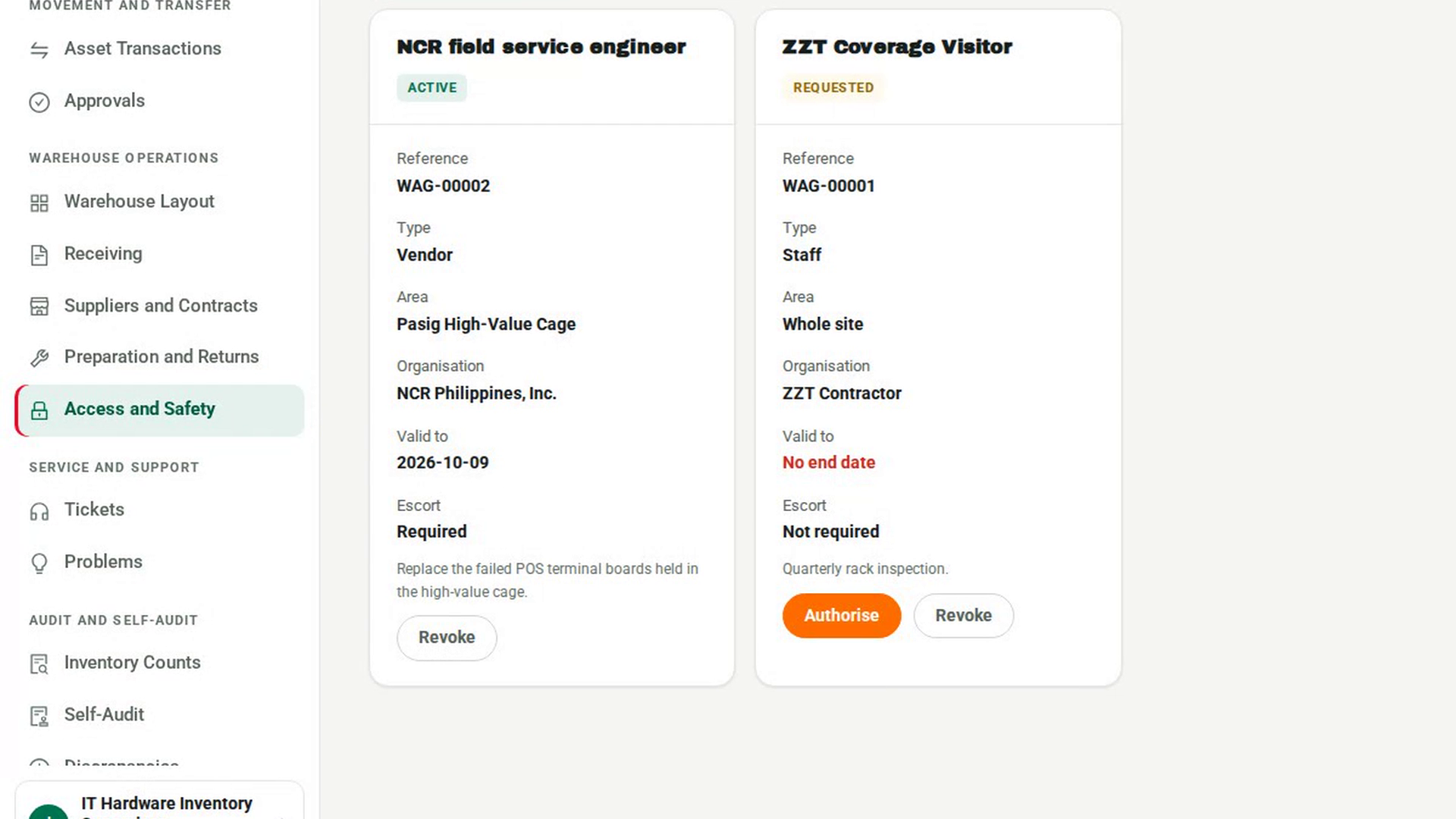Revoke the ZZT Coverage Visitor request
The width and height of the screenshot is (1456, 819).
[963, 615]
